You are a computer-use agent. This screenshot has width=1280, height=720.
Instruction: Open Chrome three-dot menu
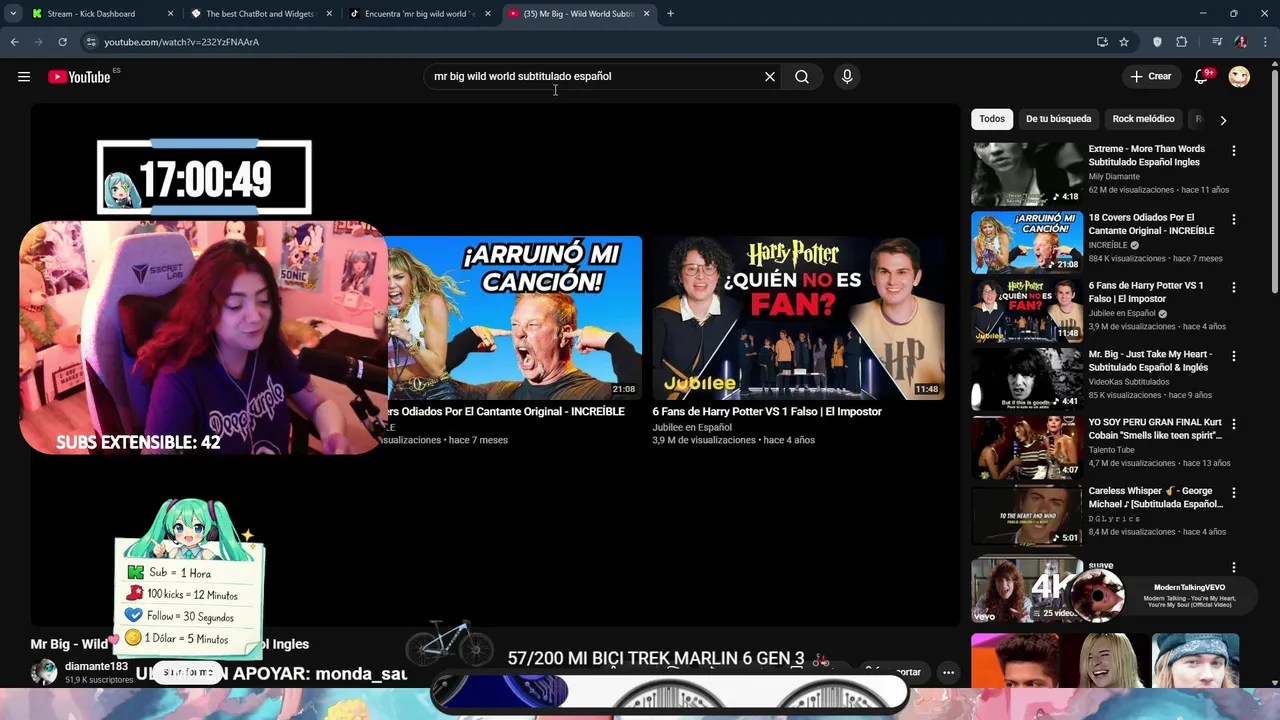tap(1265, 42)
